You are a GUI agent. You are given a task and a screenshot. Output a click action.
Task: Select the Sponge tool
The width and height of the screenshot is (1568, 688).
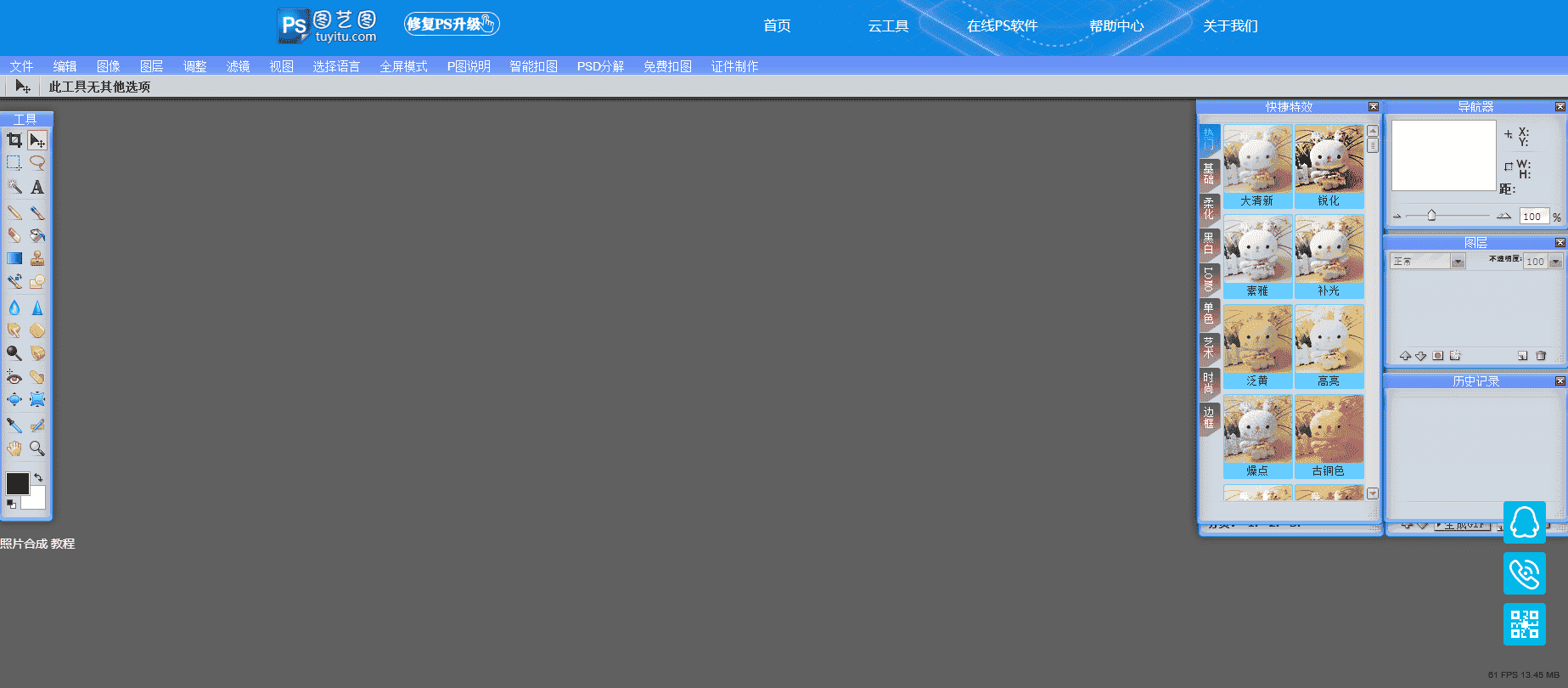point(37,330)
